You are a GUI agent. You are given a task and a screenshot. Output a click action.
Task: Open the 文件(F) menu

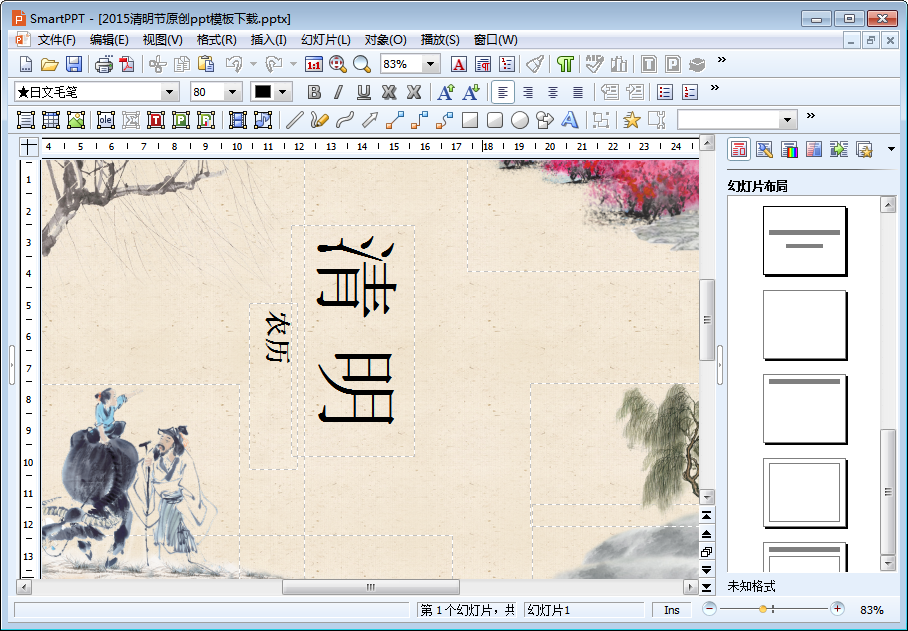click(56, 40)
